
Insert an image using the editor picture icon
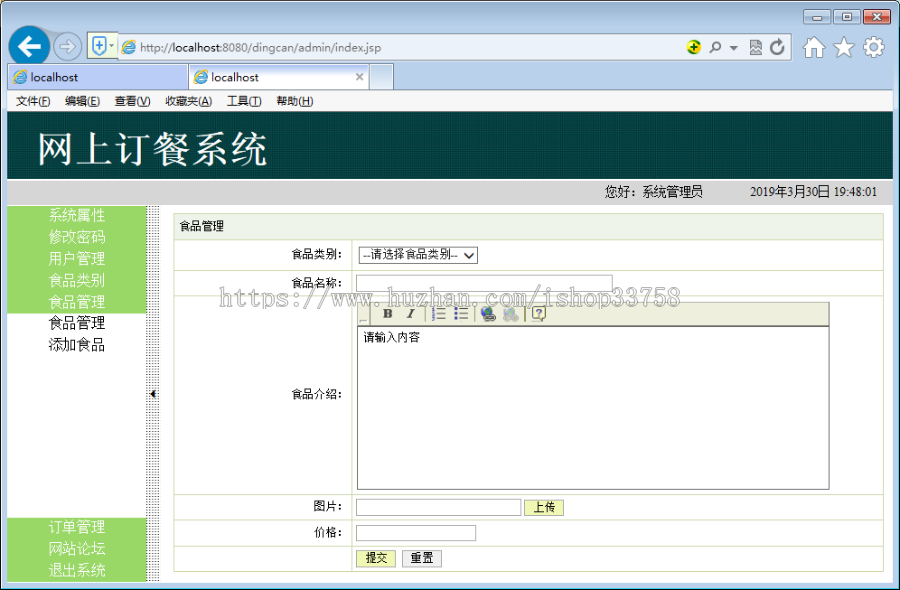click(511, 314)
